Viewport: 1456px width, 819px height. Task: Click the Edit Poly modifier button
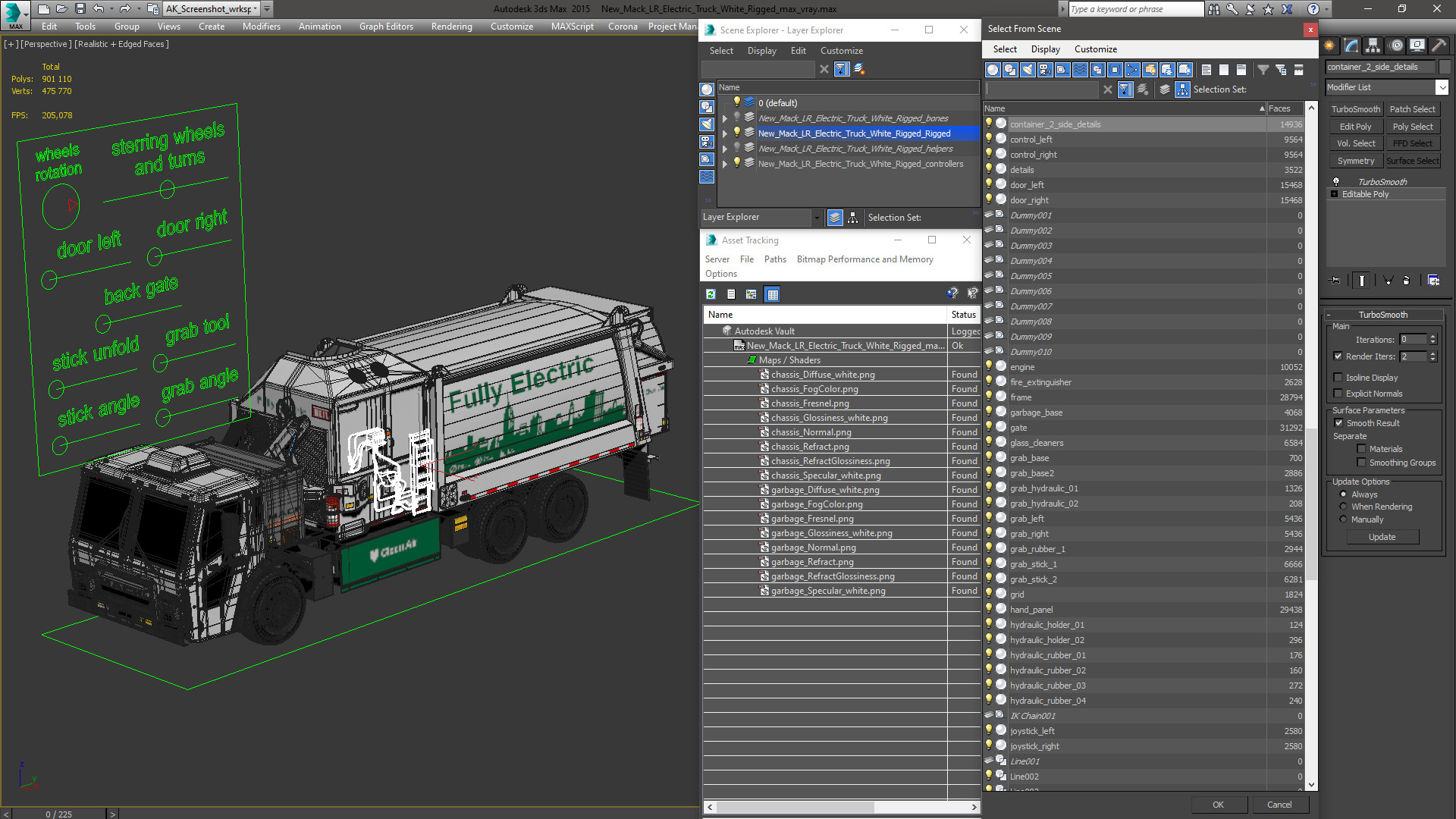point(1355,127)
